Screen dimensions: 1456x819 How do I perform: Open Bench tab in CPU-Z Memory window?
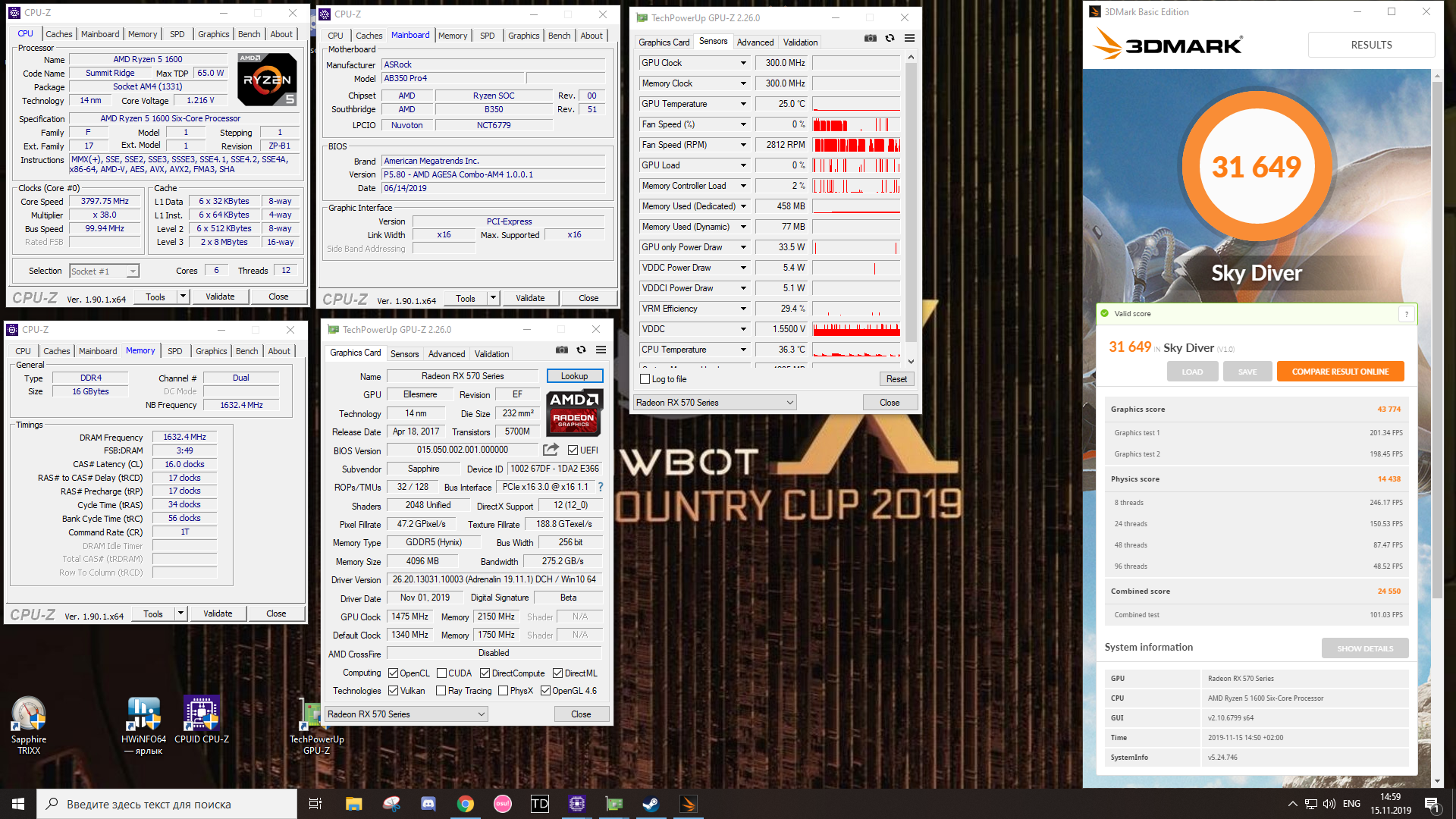[247, 351]
